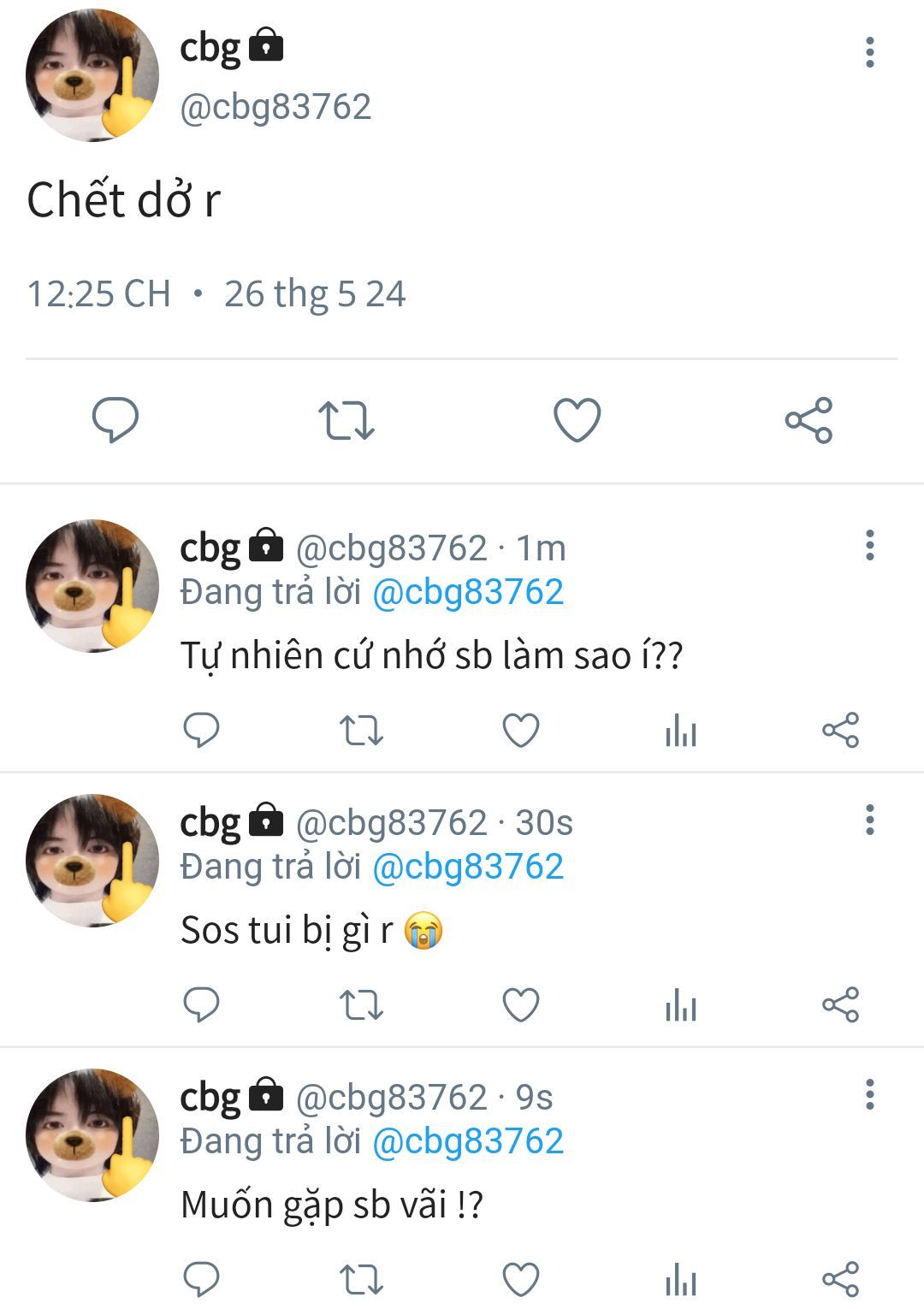
Task: Like the "Tự nhiên cứ nhớ sb" reply
Action: pyautogui.click(x=520, y=731)
